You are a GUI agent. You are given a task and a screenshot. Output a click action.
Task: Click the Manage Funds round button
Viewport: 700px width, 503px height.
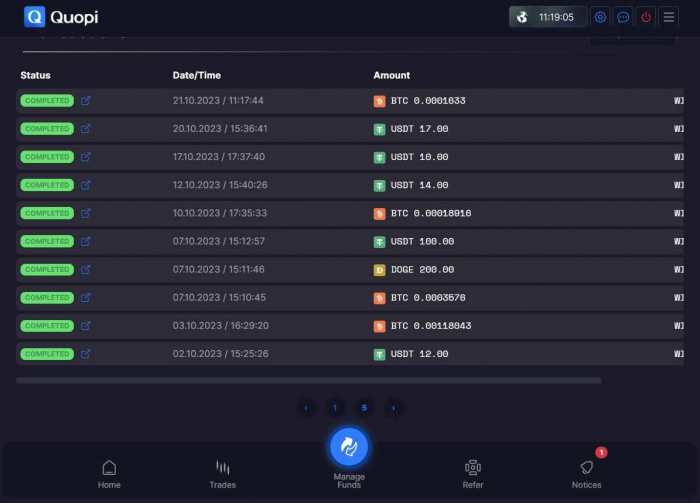pos(349,446)
